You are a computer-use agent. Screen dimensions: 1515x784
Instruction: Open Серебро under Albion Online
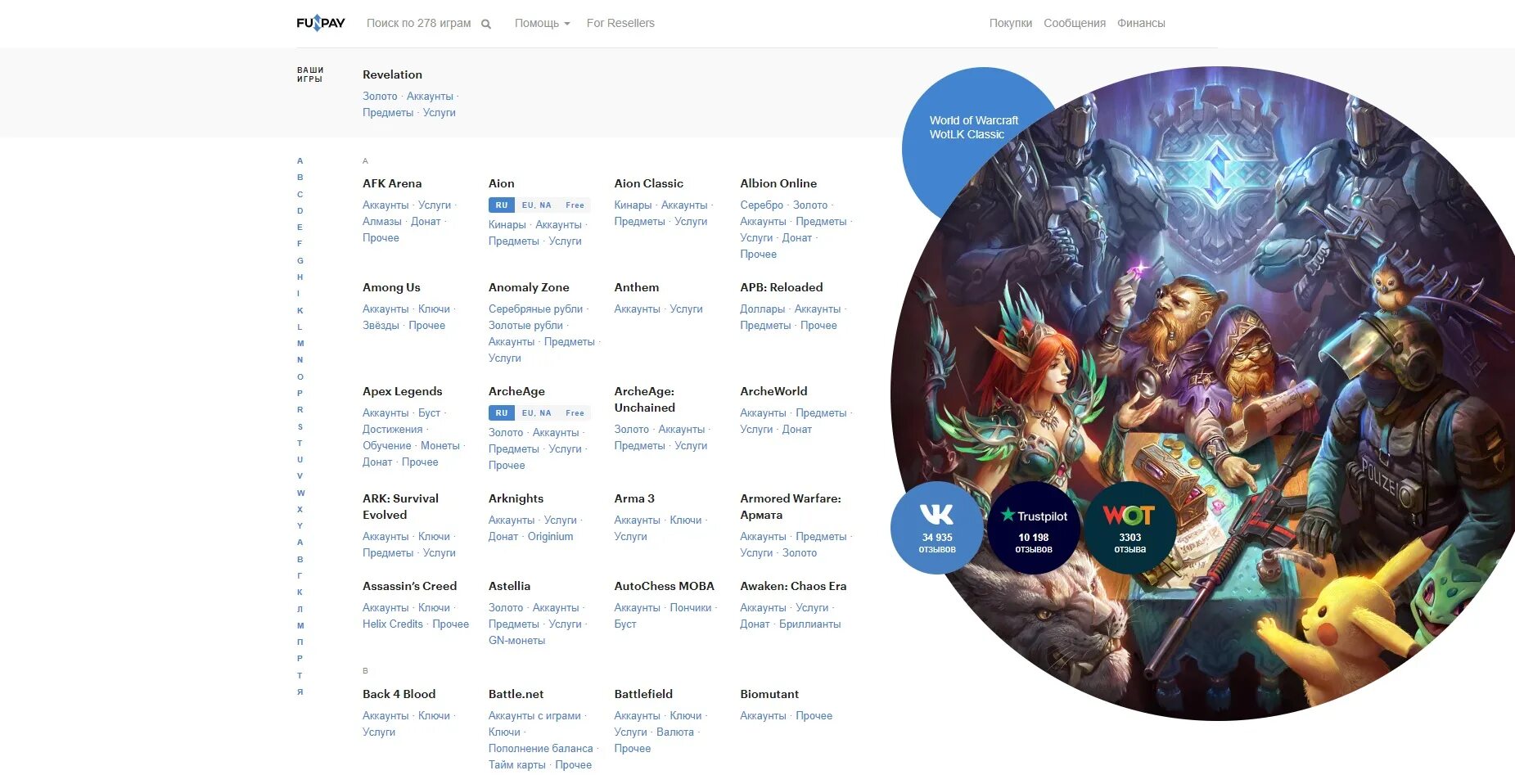(762, 205)
